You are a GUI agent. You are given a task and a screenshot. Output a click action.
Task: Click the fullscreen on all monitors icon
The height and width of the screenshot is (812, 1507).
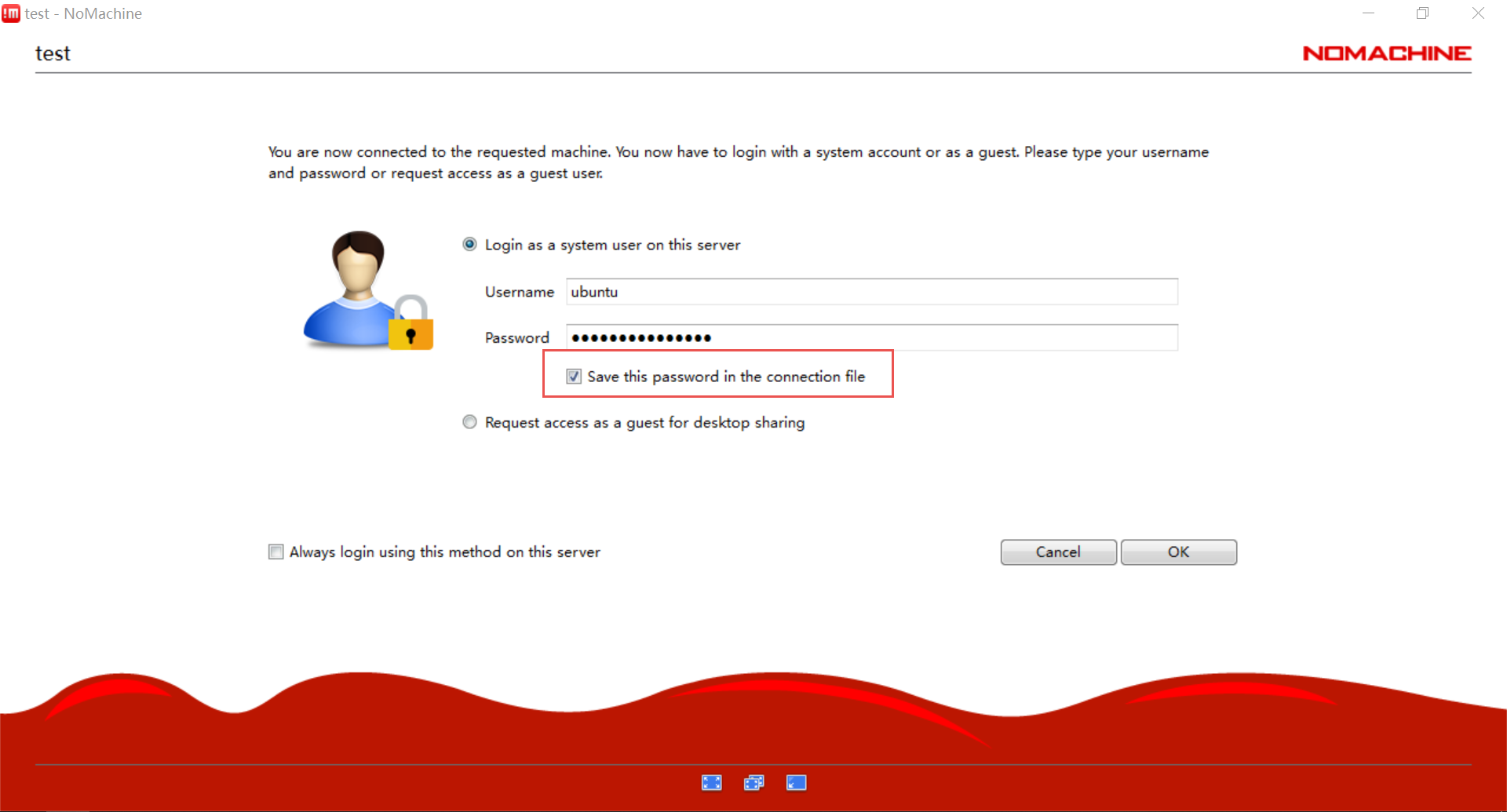753,782
